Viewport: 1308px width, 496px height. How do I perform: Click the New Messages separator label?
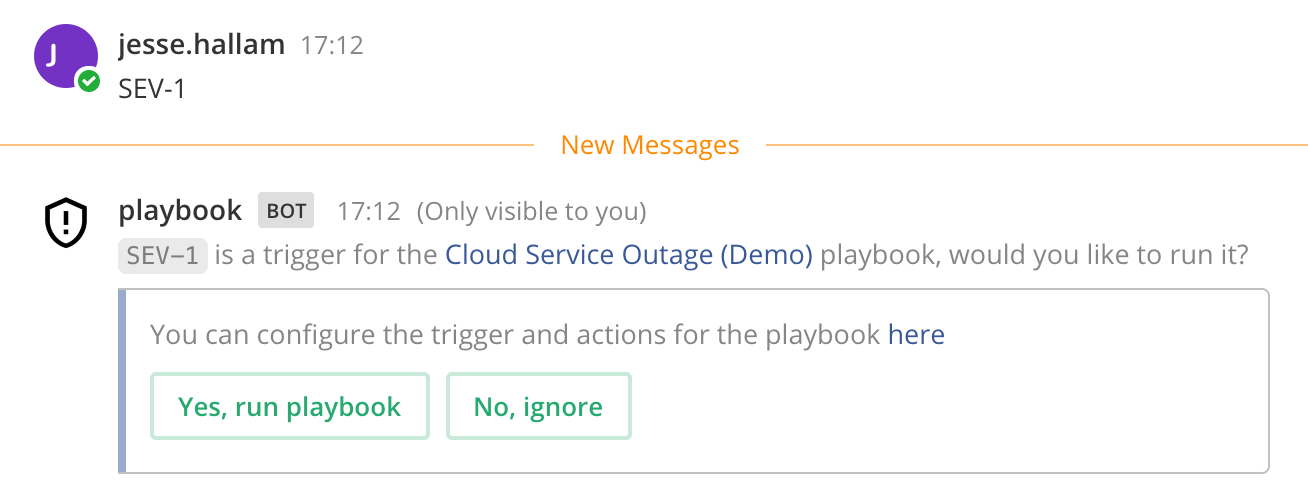pyautogui.click(x=650, y=146)
